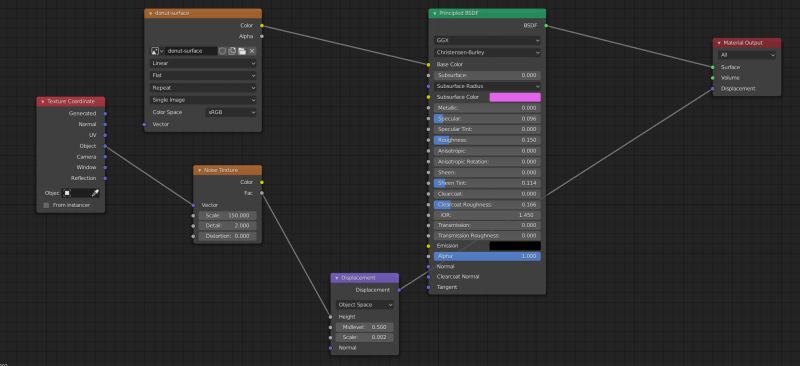Click the pink Subsurface Color swatch

pos(515,97)
